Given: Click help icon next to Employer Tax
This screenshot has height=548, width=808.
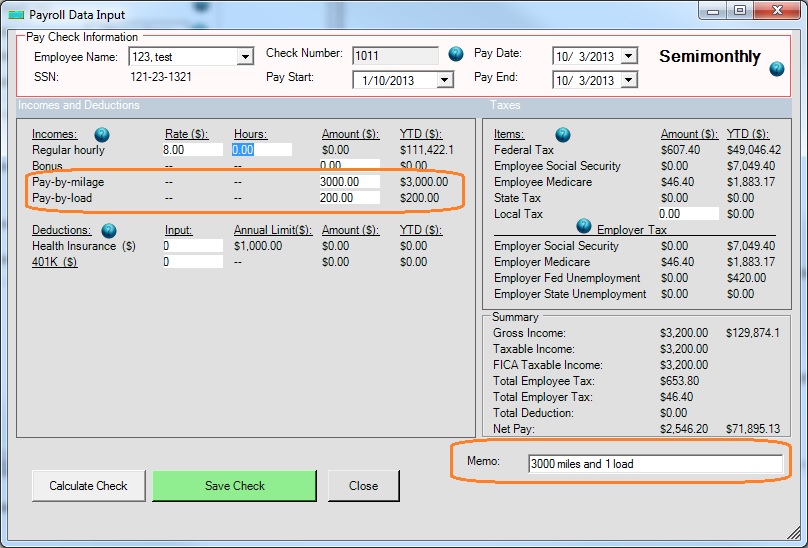Looking at the screenshot, I should pos(584,226).
